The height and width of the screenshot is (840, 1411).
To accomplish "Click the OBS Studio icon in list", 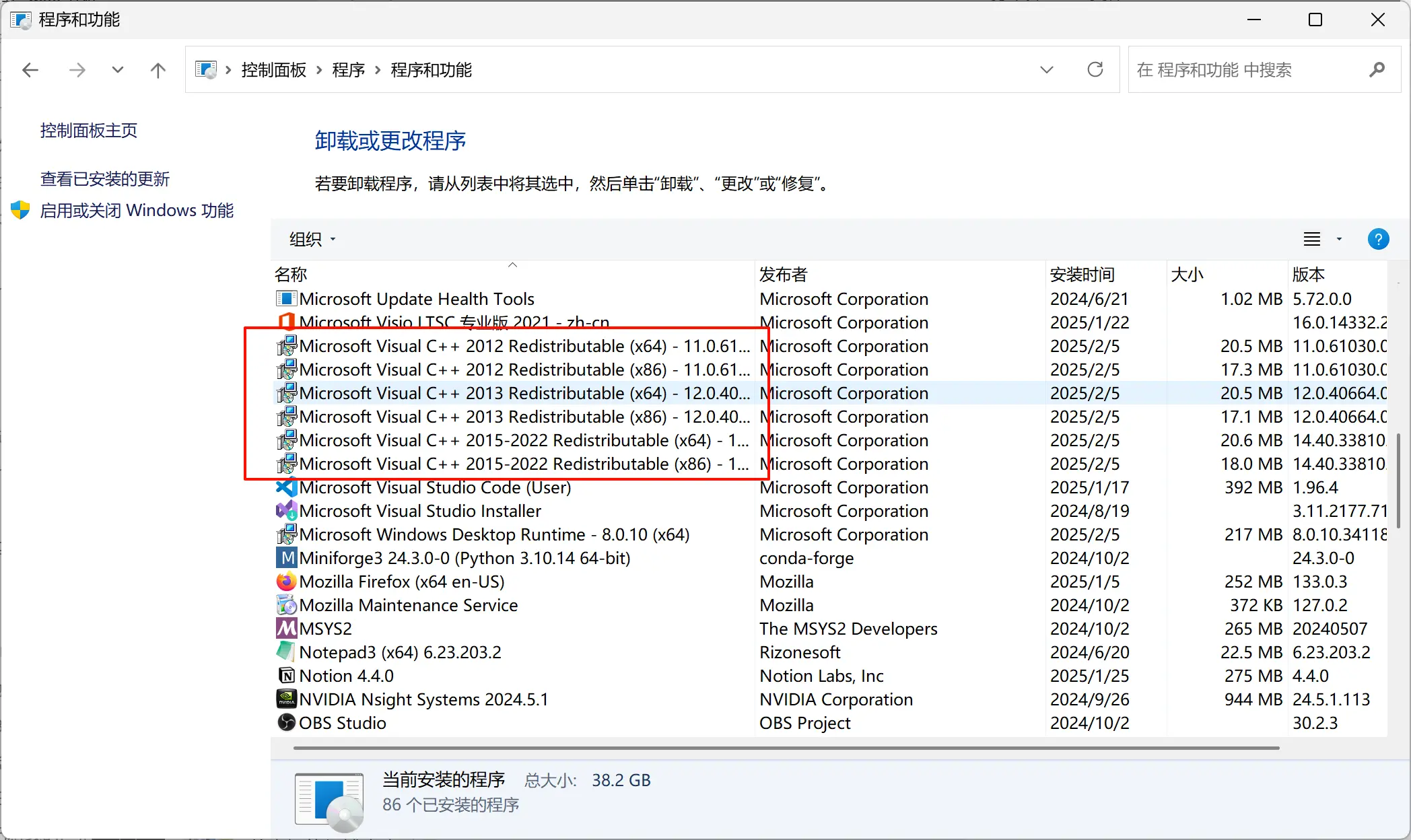I will pos(286,723).
